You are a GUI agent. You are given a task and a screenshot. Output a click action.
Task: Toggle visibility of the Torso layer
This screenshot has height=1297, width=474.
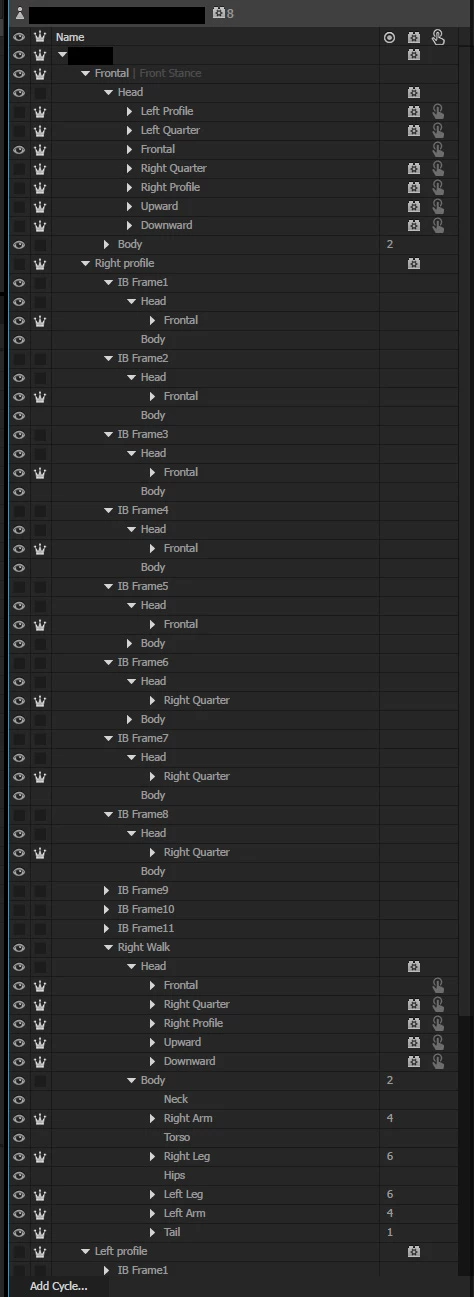(x=19, y=1137)
